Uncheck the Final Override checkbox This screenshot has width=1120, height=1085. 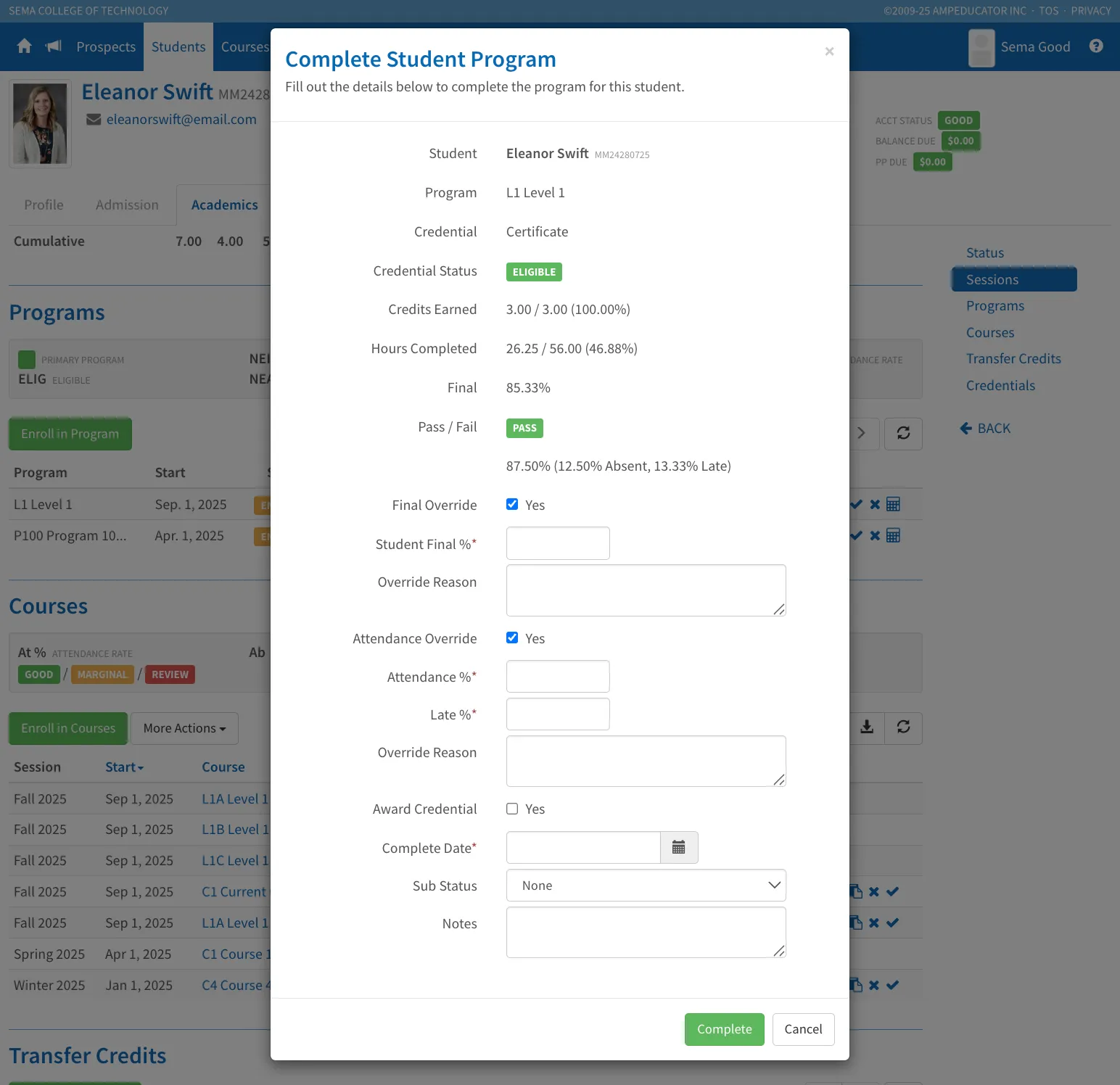[512, 505]
